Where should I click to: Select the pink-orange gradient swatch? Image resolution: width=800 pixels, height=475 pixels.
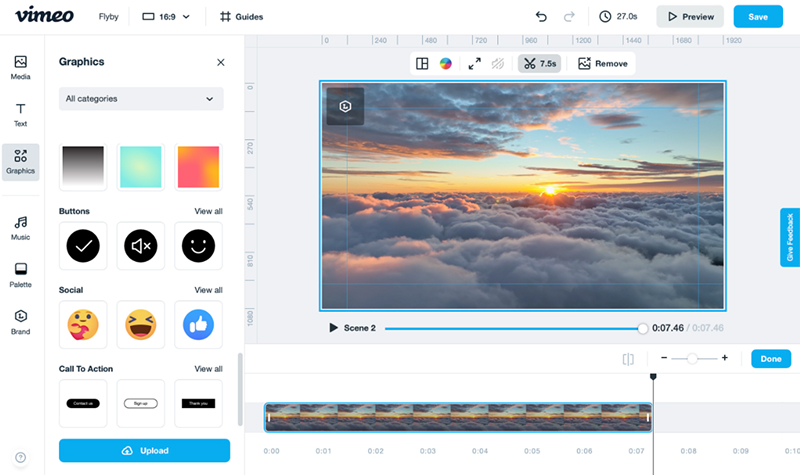(x=198, y=166)
